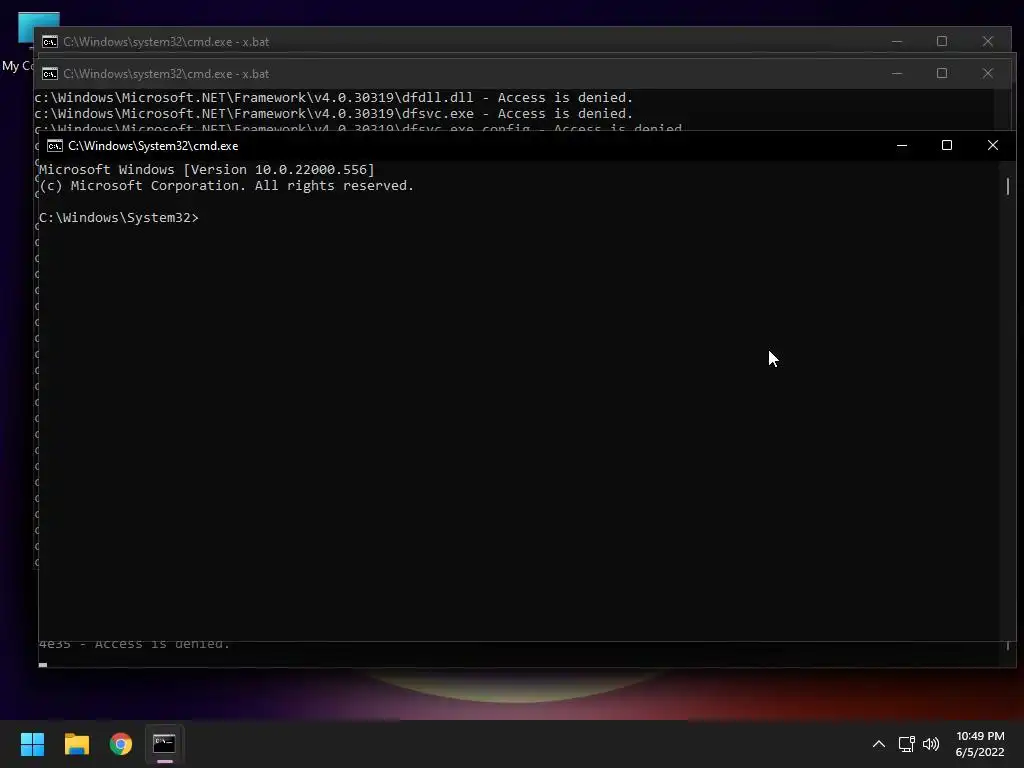The width and height of the screenshot is (1024, 768).
Task: Click the dfdll.dll Access is denied line
Action: pos(334,98)
